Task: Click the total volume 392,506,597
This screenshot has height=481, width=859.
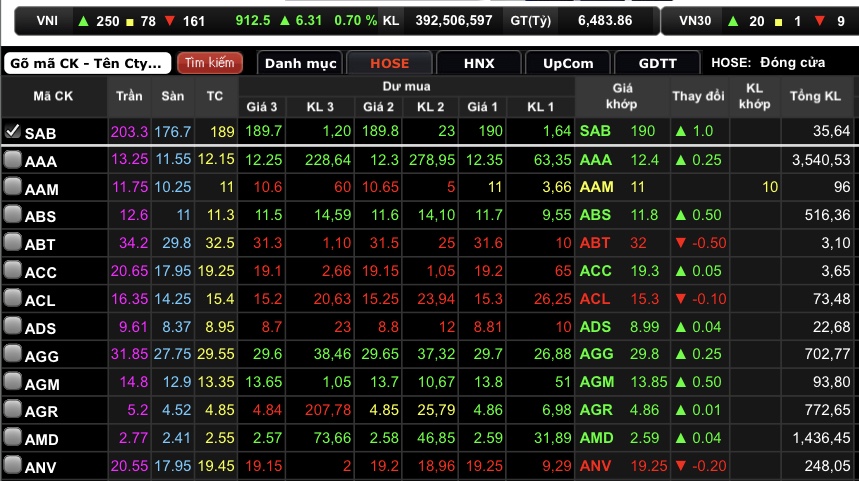Action: click(x=454, y=20)
